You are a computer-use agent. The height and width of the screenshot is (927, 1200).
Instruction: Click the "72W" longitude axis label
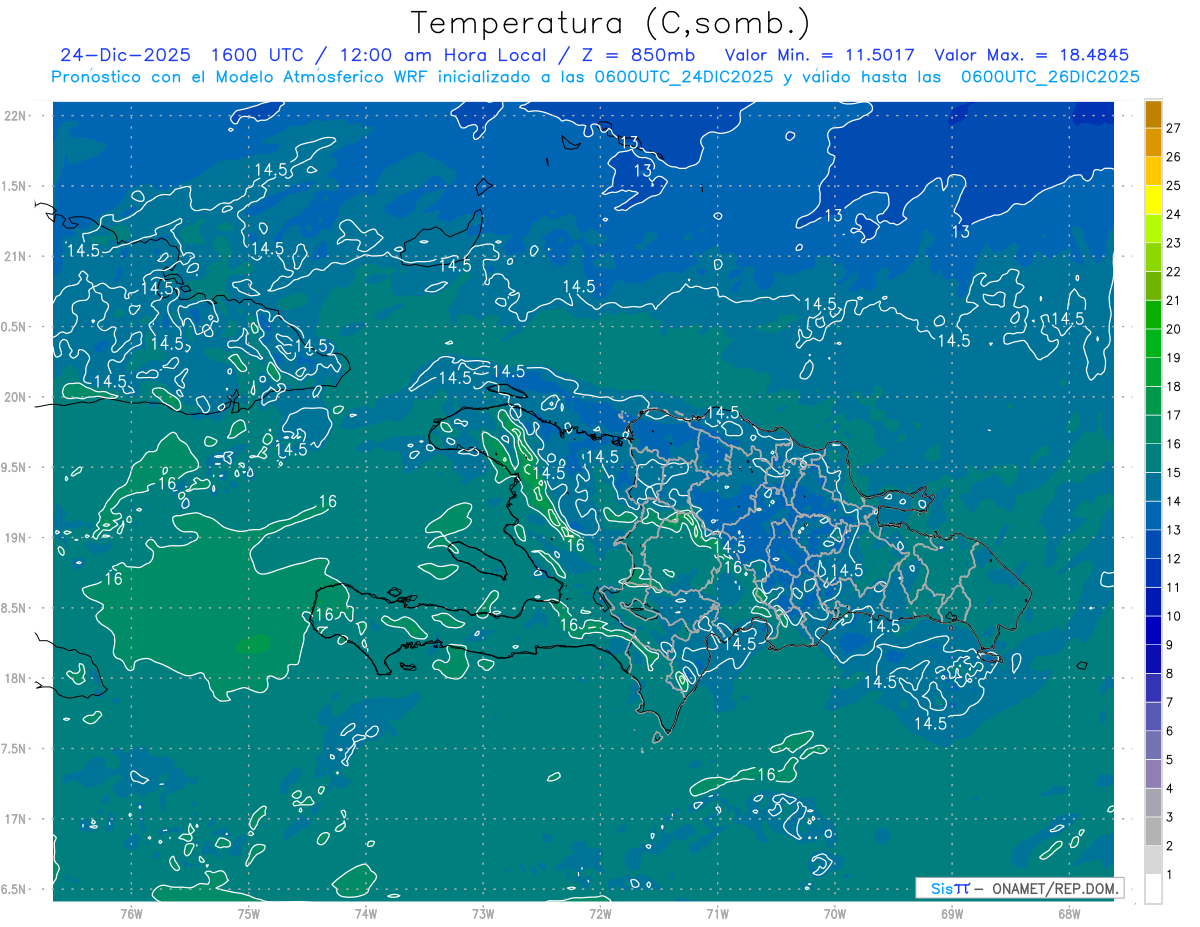pos(600,912)
